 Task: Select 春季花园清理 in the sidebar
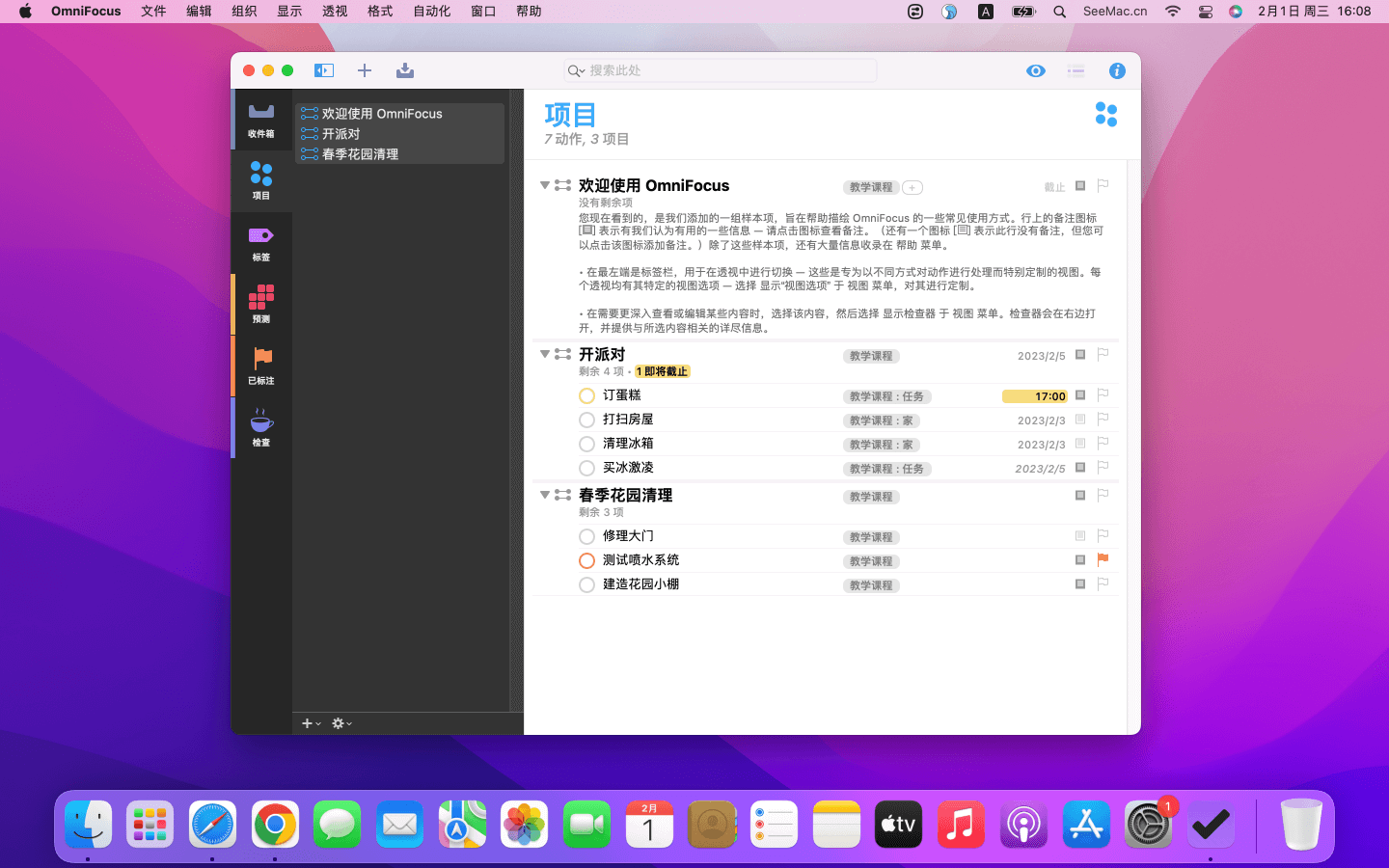click(400, 154)
